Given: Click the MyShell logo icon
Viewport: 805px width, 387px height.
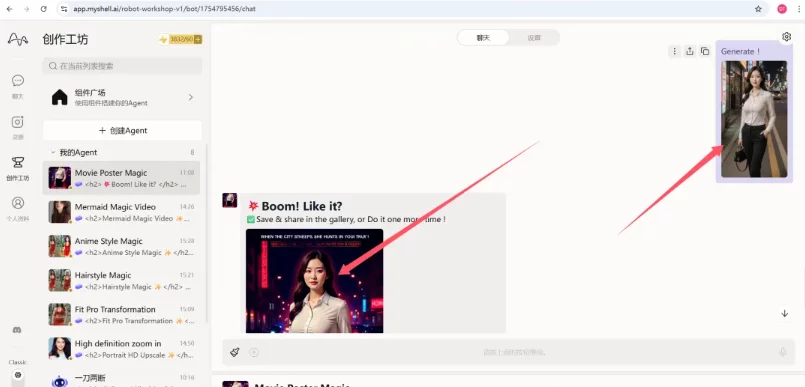Looking at the screenshot, I should (x=18, y=39).
